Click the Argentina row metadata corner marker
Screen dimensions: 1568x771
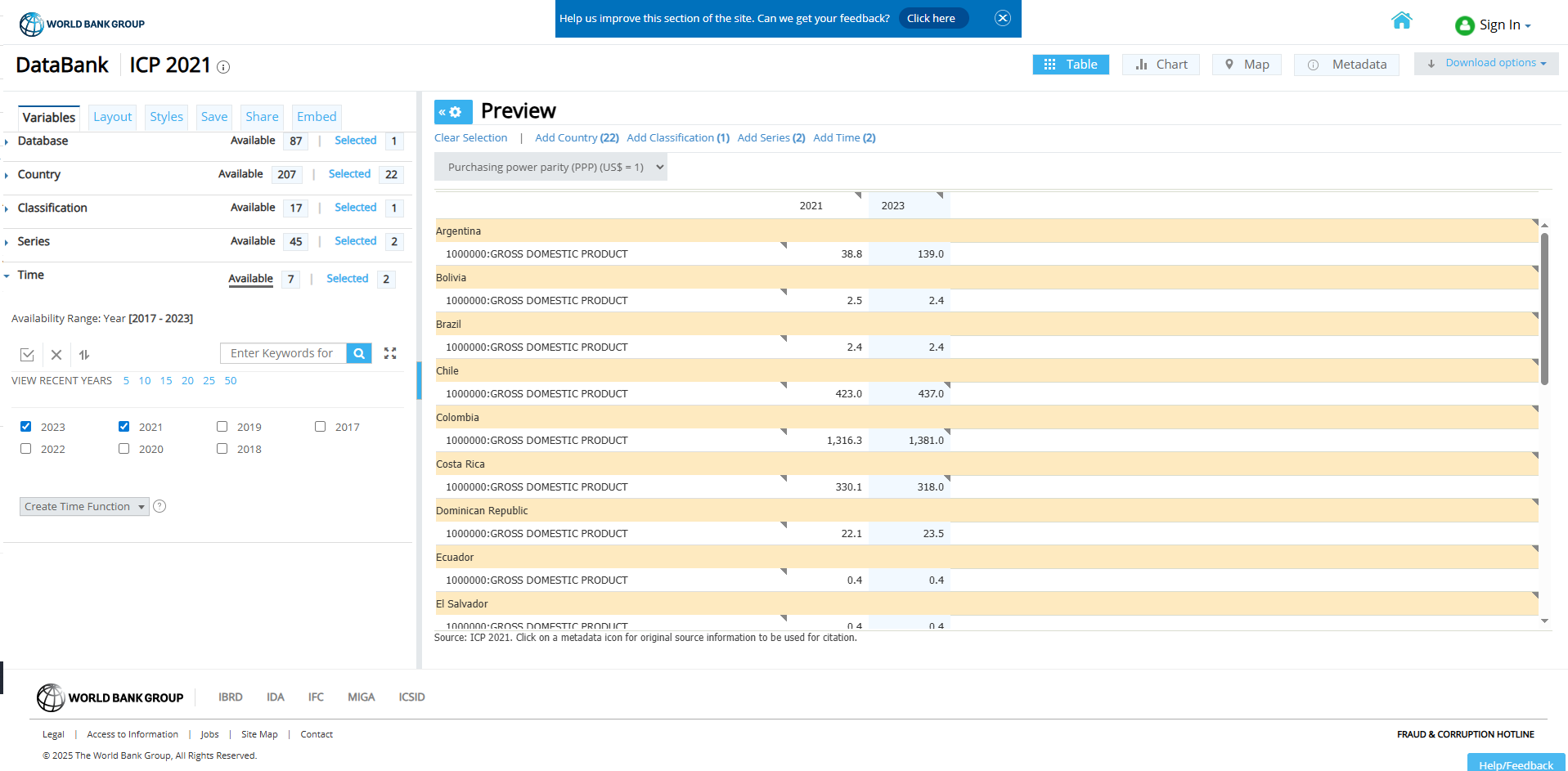point(1535,222)
